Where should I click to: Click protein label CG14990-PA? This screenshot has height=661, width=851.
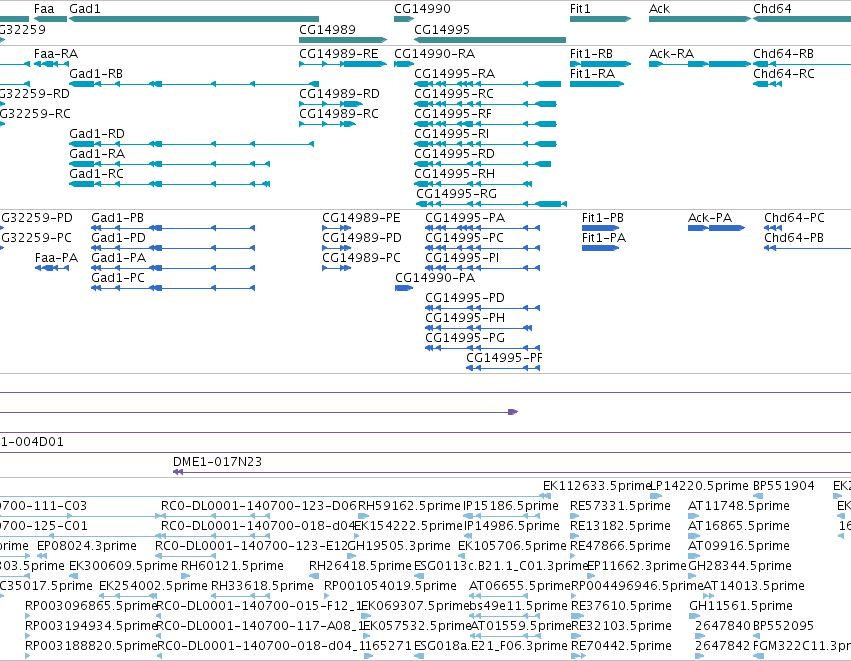(x=435, y=278)
